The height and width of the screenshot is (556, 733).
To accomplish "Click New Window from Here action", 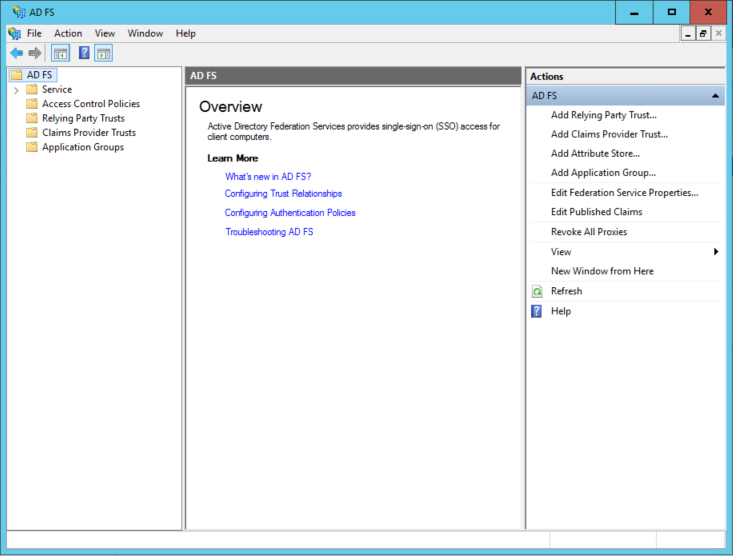I will point(602,271).
